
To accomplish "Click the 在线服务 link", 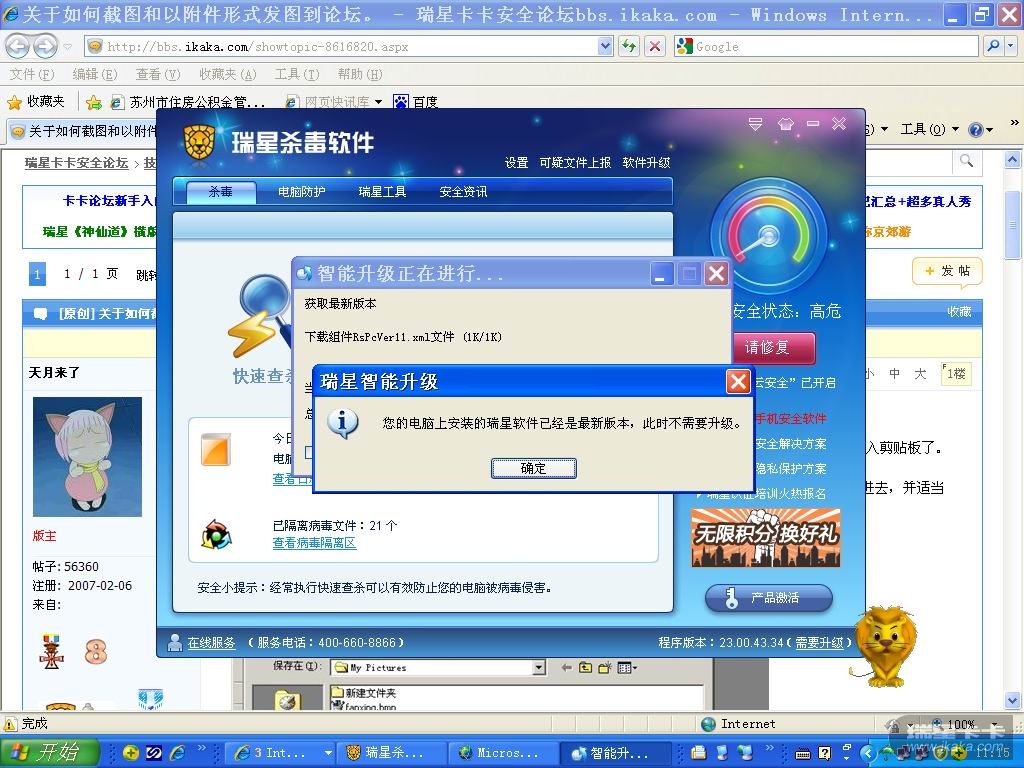I will pyautogui.click(x=211, y=643).
